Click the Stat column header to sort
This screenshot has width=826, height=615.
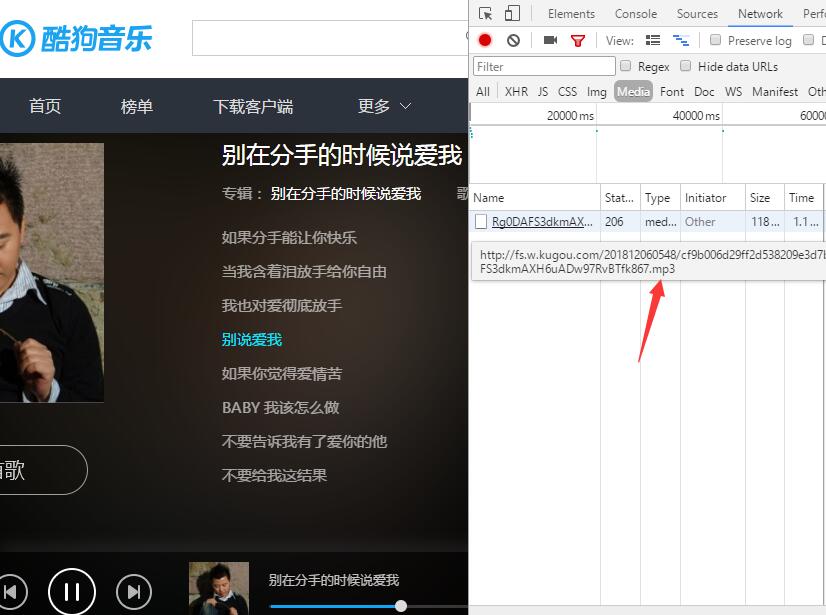point(618,197)
